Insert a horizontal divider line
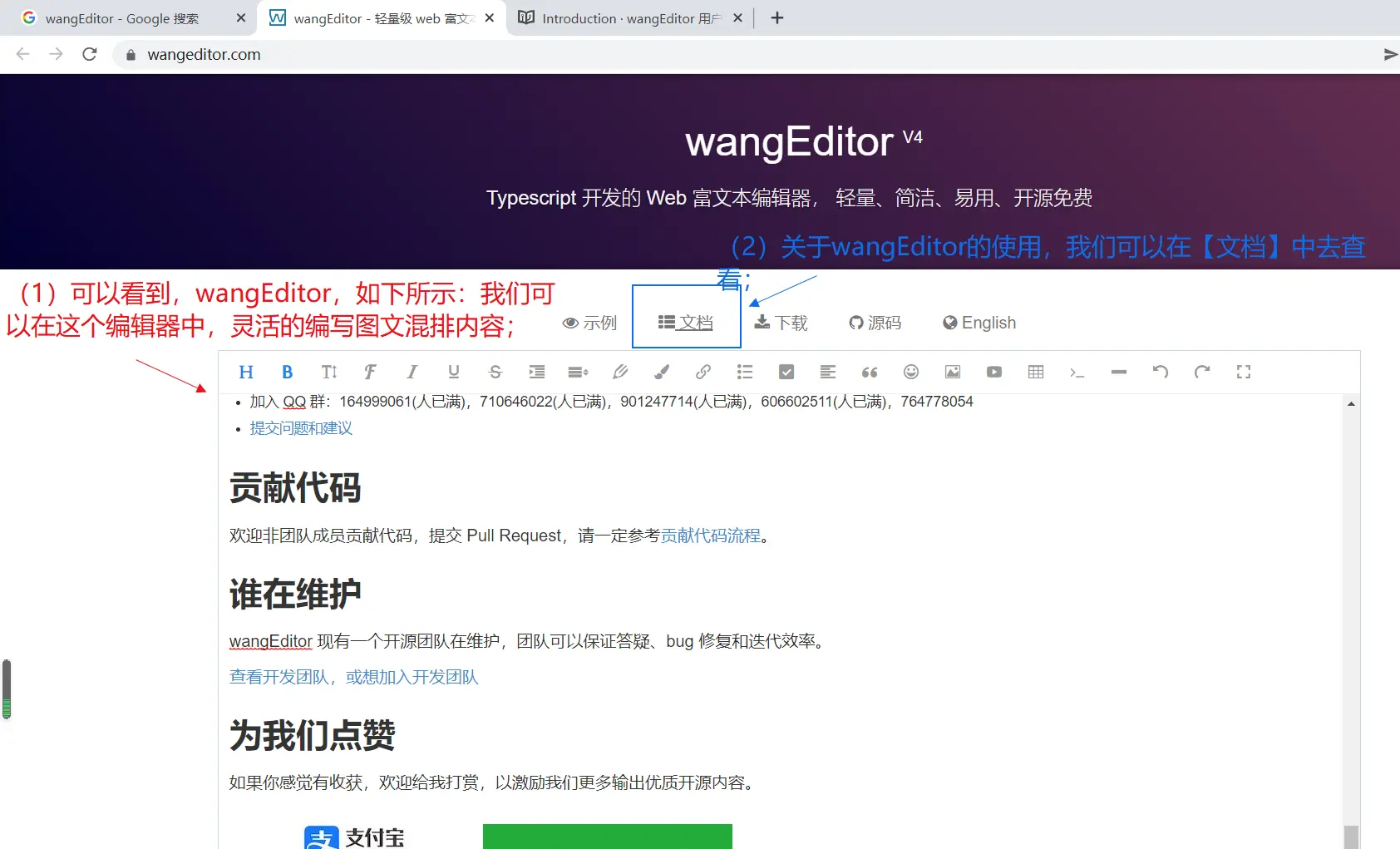Image resolution: width=1400 pixels, height=849 pixels. tap(1119, 372)
